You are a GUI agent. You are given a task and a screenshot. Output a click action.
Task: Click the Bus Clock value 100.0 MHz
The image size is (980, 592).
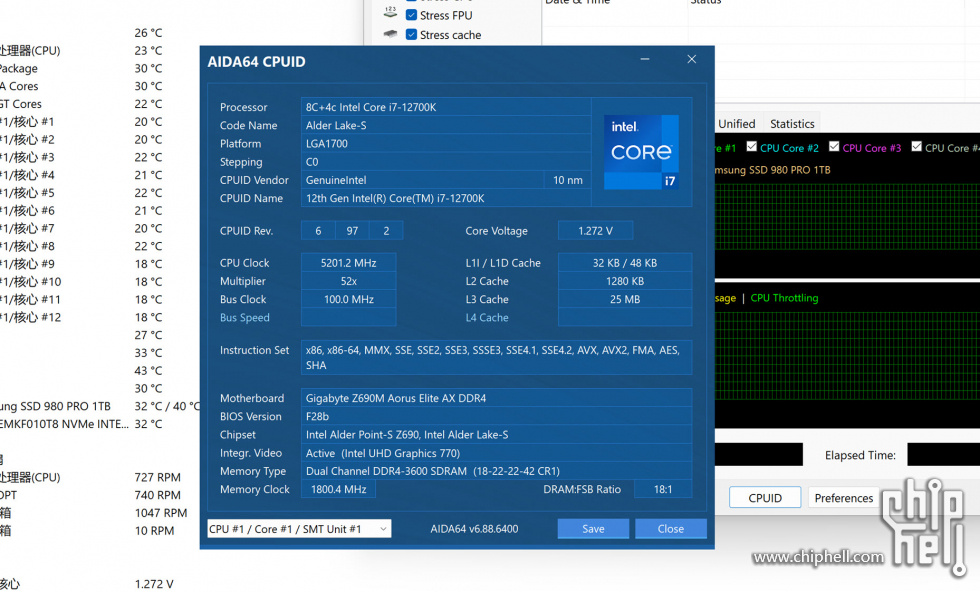pos(348,299)
